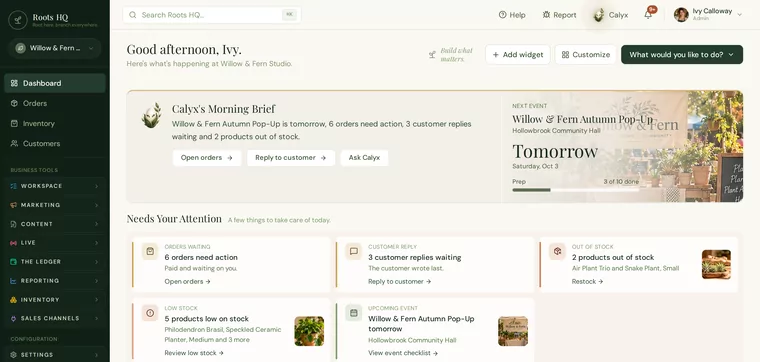Click the Ask Calyx button
Image resolution: width=760 pixels, height=362 pixels.
point(364,158)
